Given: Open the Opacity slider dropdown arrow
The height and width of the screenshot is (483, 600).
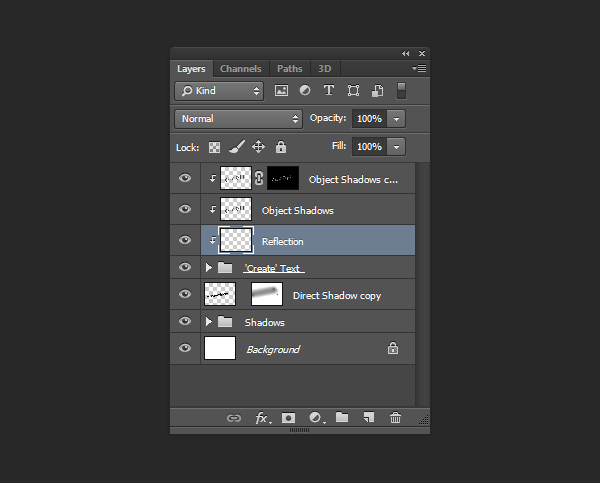Looking at the screenshot, I should pyautogui.click(x=396, y=119).
